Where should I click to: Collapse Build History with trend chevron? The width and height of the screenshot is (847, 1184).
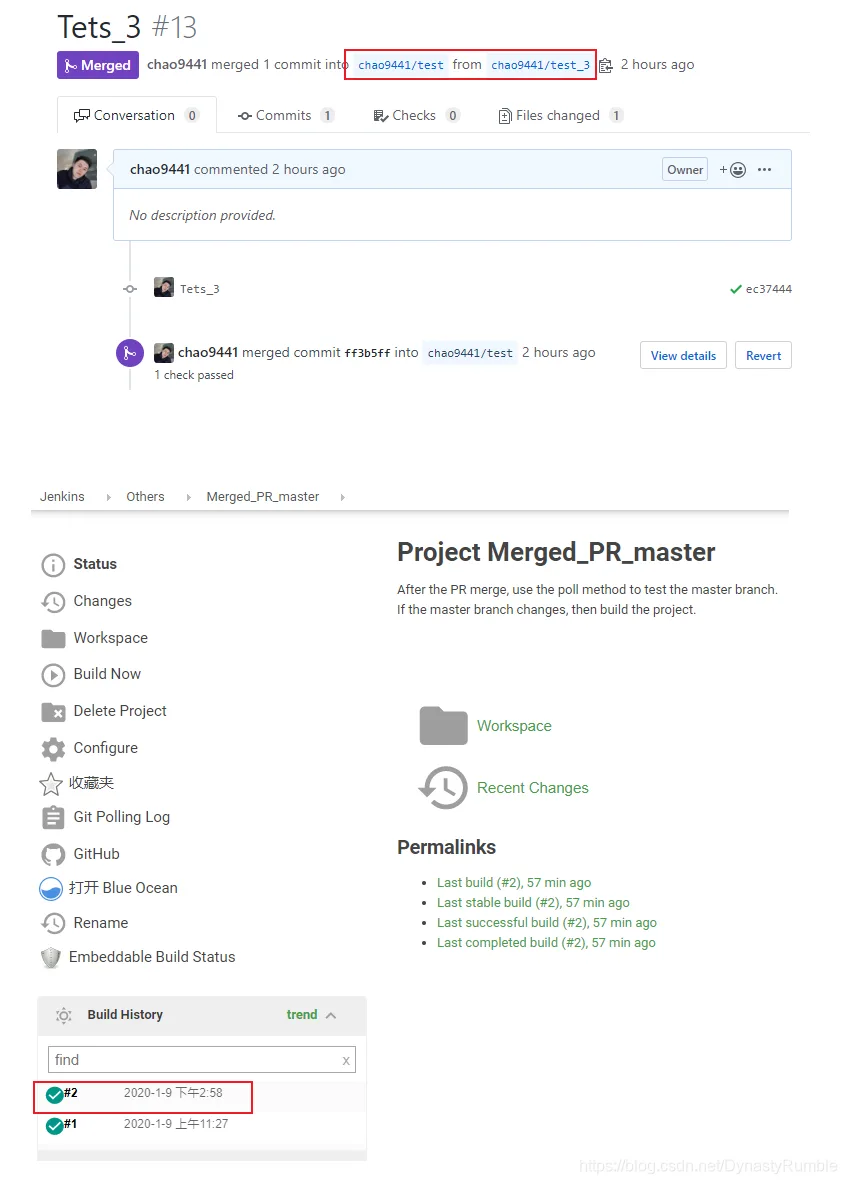(331, 1016)
